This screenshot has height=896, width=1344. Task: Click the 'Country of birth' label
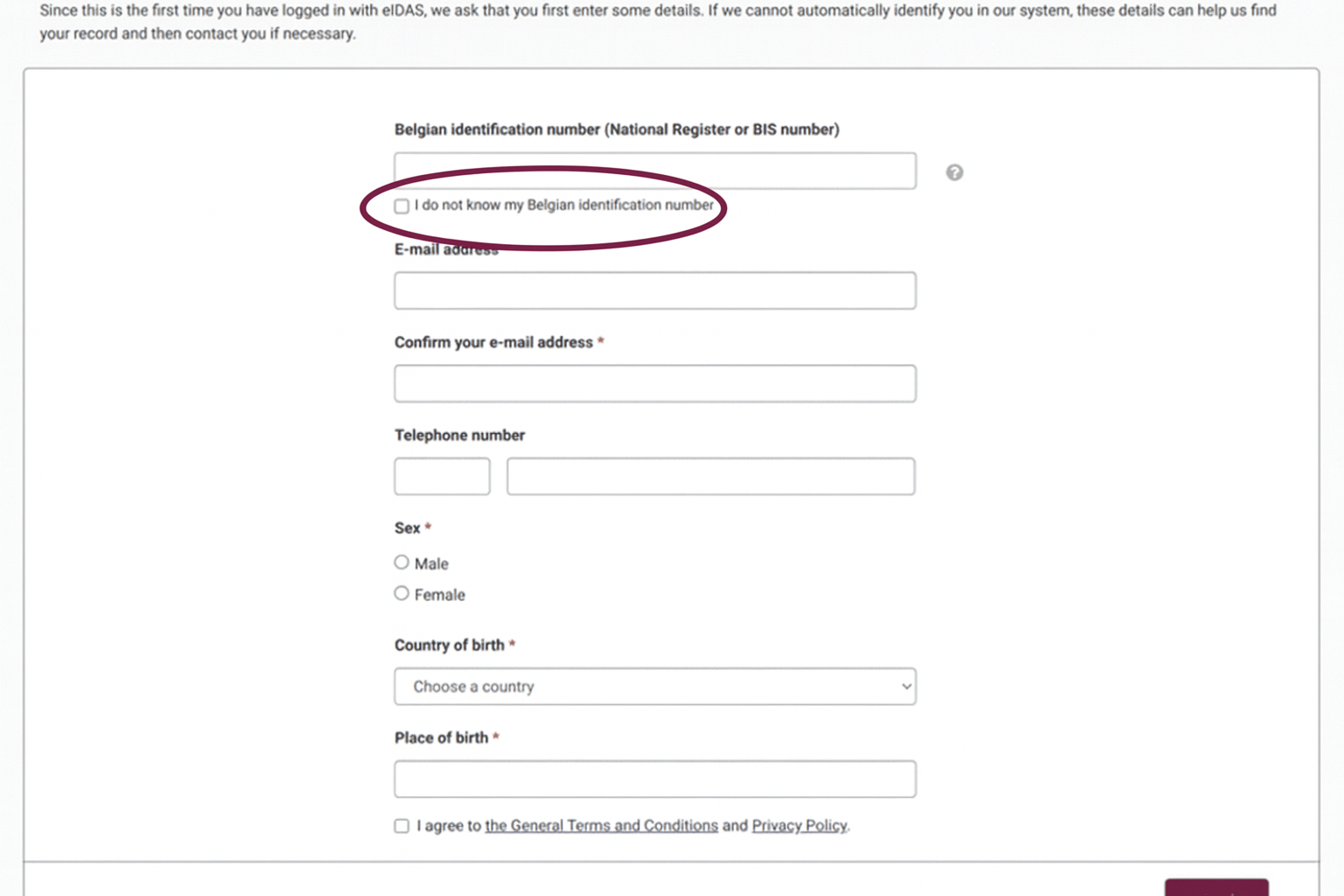pyautogui.click(x=449, y=645)
